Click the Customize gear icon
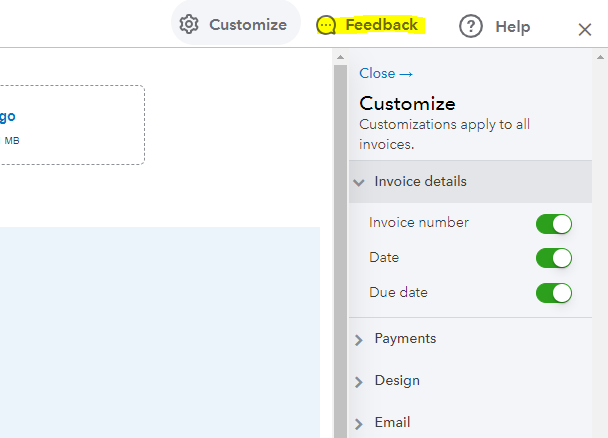This screenshot has height=438, width=608. 188,24
